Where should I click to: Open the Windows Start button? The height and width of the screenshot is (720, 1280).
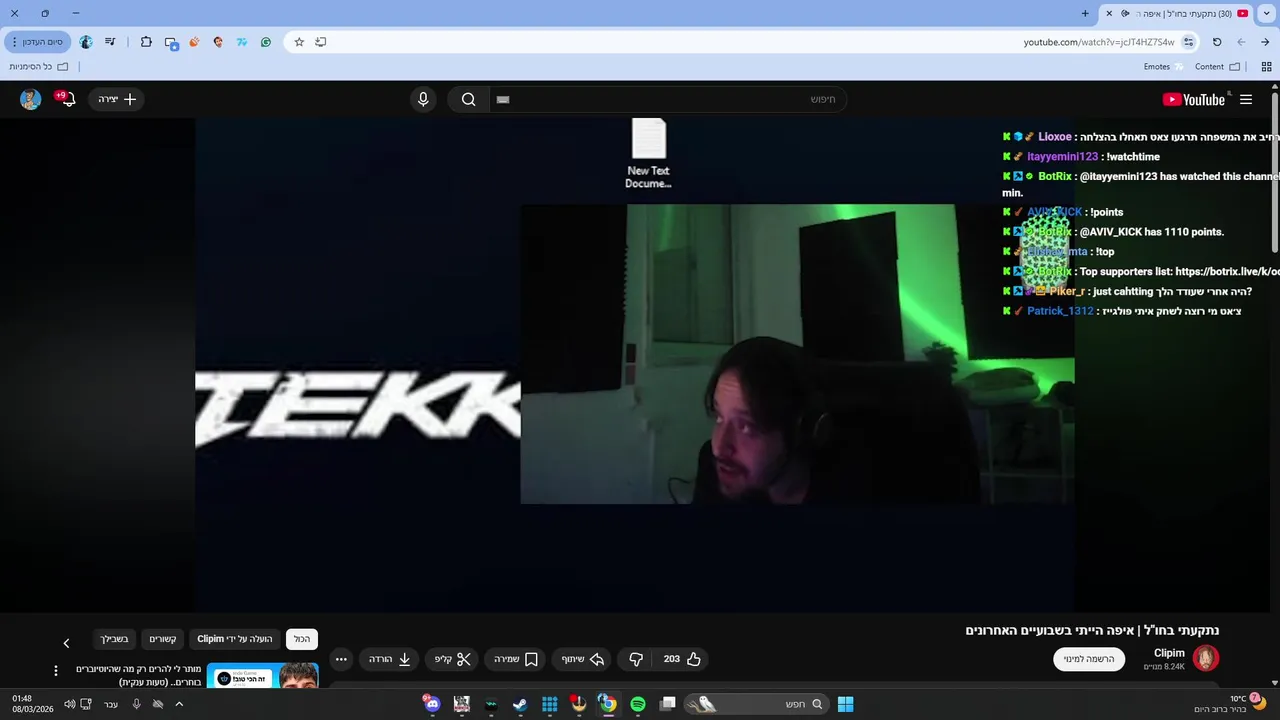tap(845, 704)
